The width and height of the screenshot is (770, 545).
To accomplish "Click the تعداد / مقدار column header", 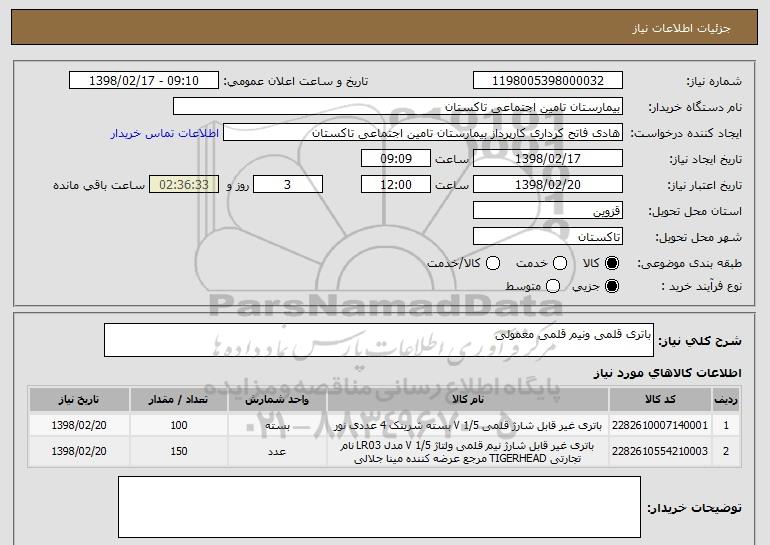I will [x=179, y=400].
